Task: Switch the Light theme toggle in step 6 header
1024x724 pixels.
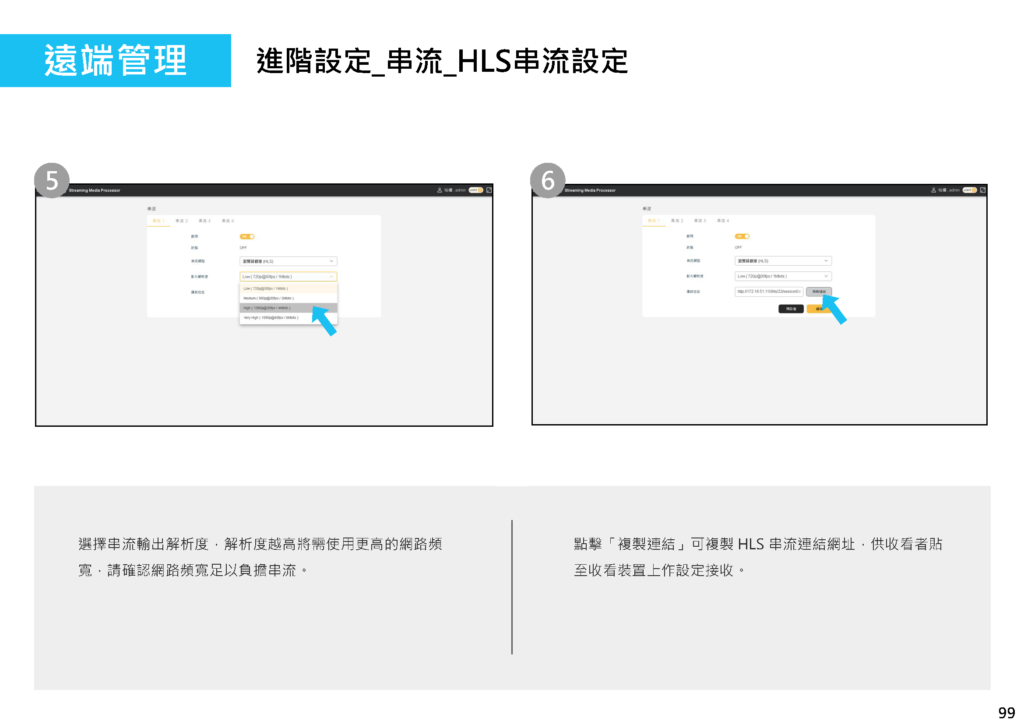Action: coord(969,190)
